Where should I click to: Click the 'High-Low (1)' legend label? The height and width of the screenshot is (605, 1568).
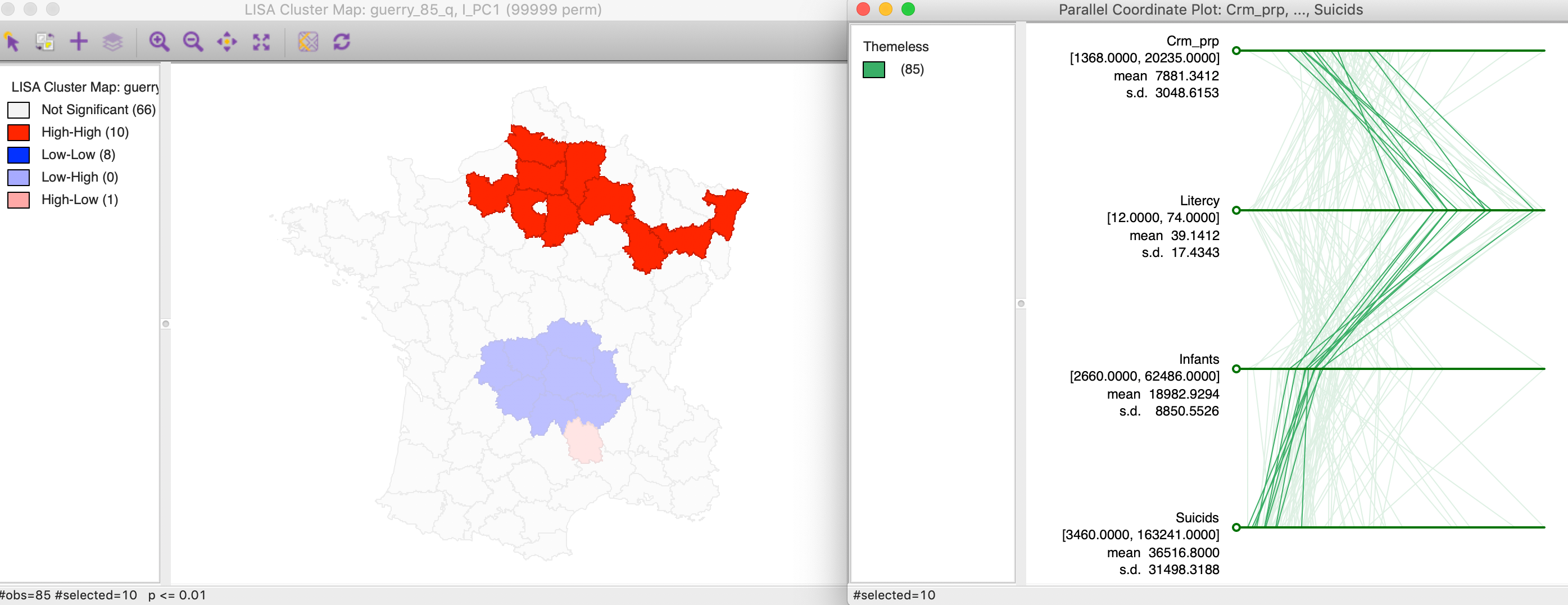point(80,200)
